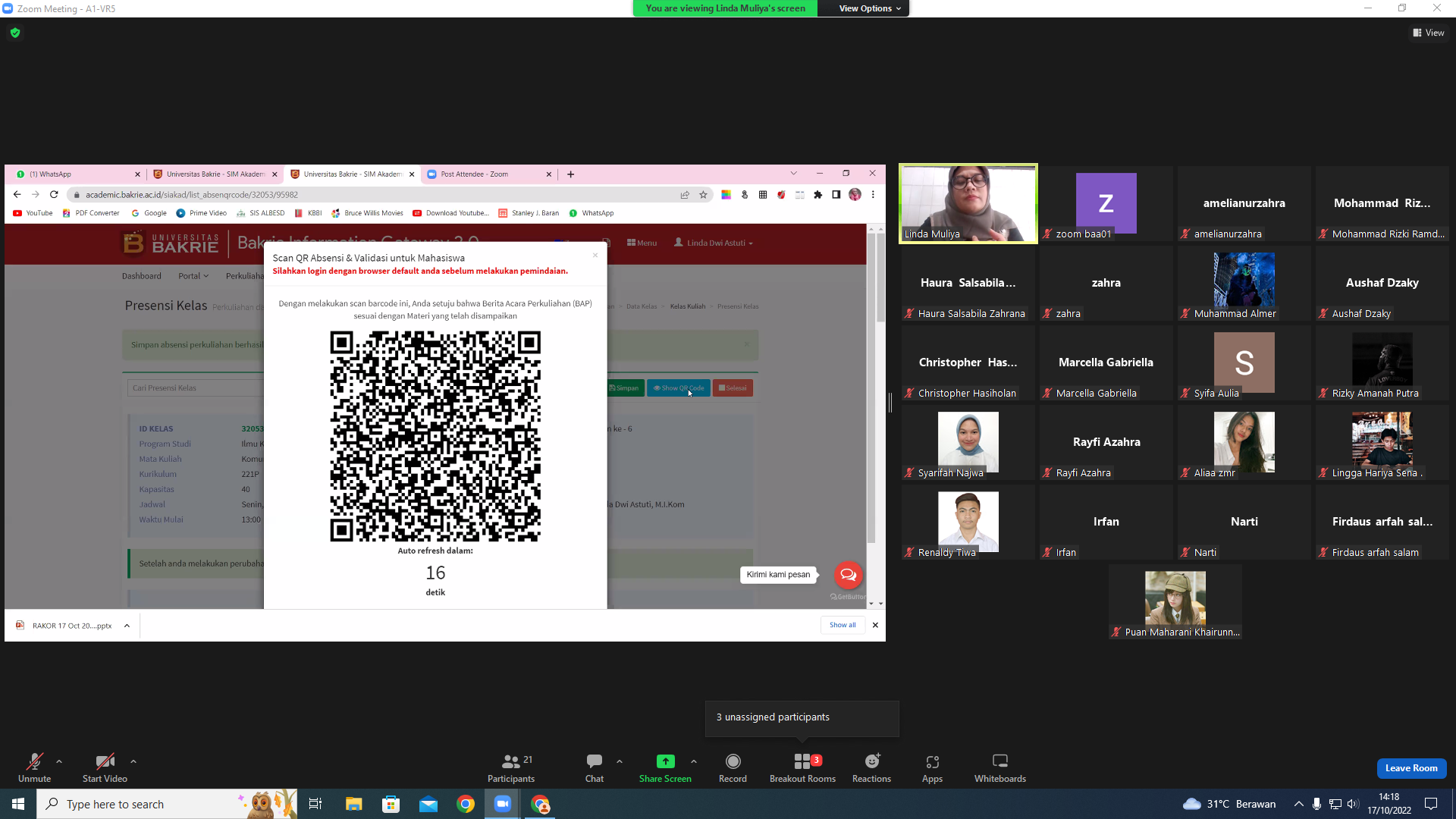1456x819 pixels.
Task: Open Reactions menu
Action: tap(871, 767)
